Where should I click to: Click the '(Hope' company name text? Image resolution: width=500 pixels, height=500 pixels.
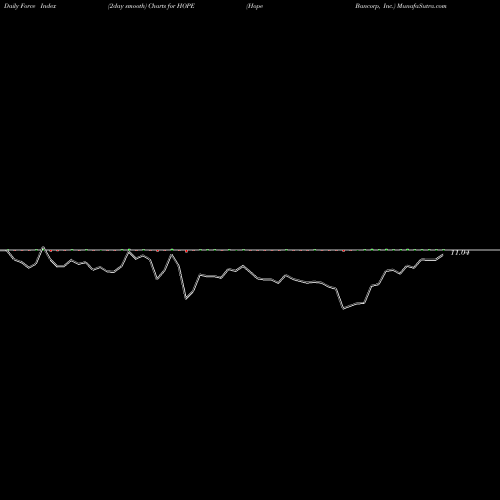(x=255, y=6)
